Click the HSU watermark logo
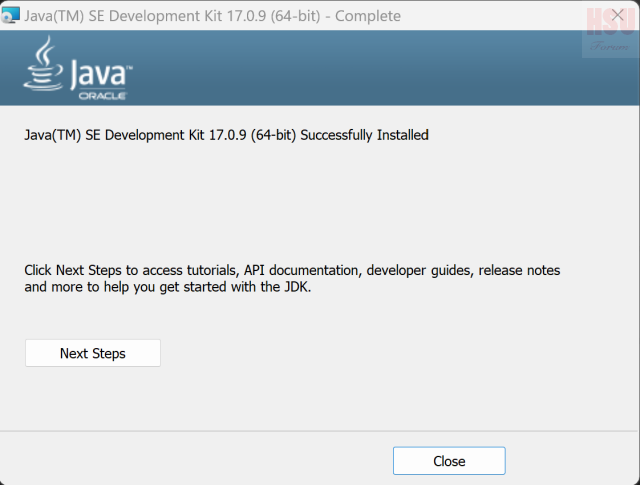Viewport: 640px width, 485px height. [610, 18]
